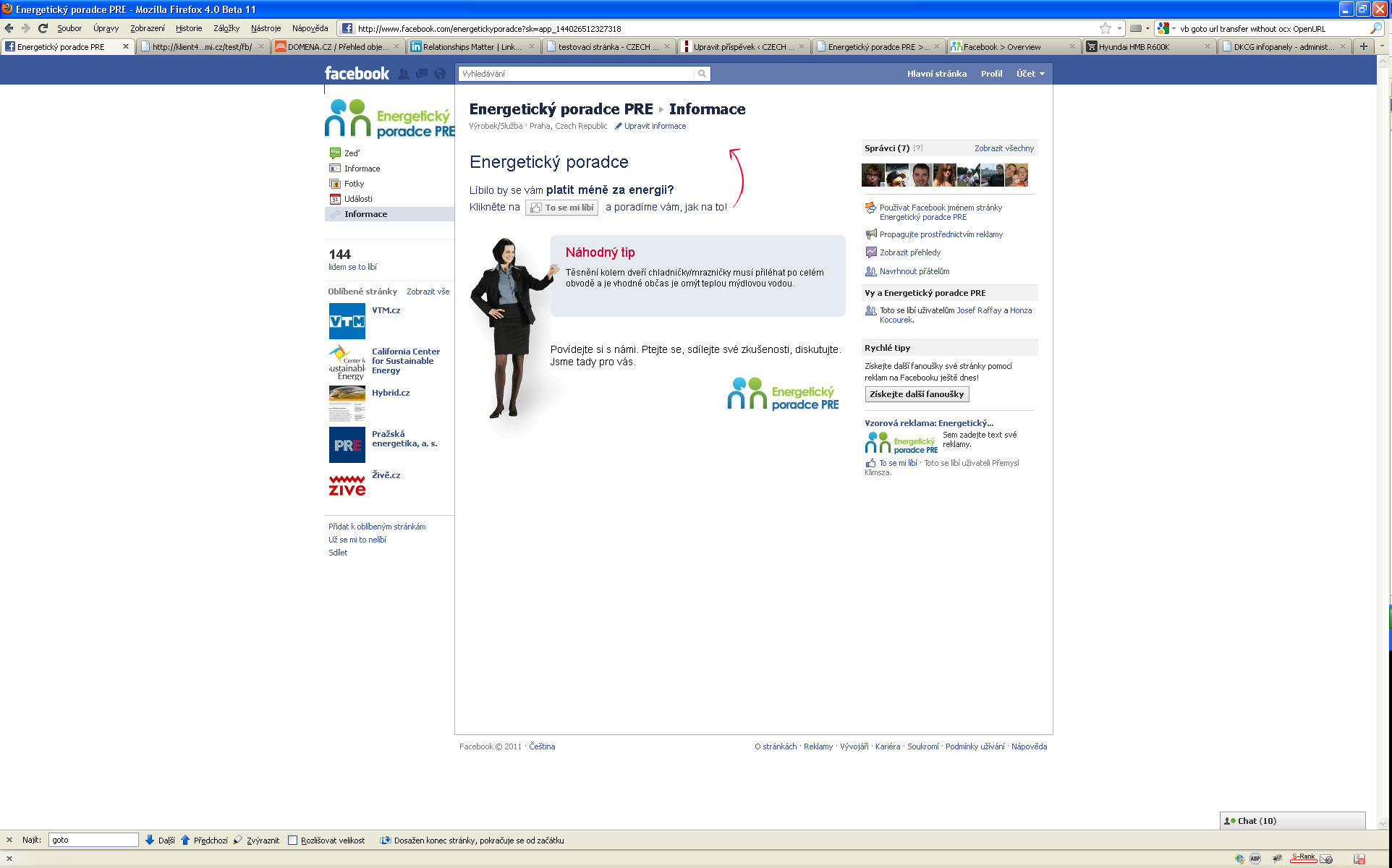The height and width of the screenshot is (868, 1392).
Task: Click the Josef Raffay profile link
Action: pyautogui.click(x=979, y=310)
